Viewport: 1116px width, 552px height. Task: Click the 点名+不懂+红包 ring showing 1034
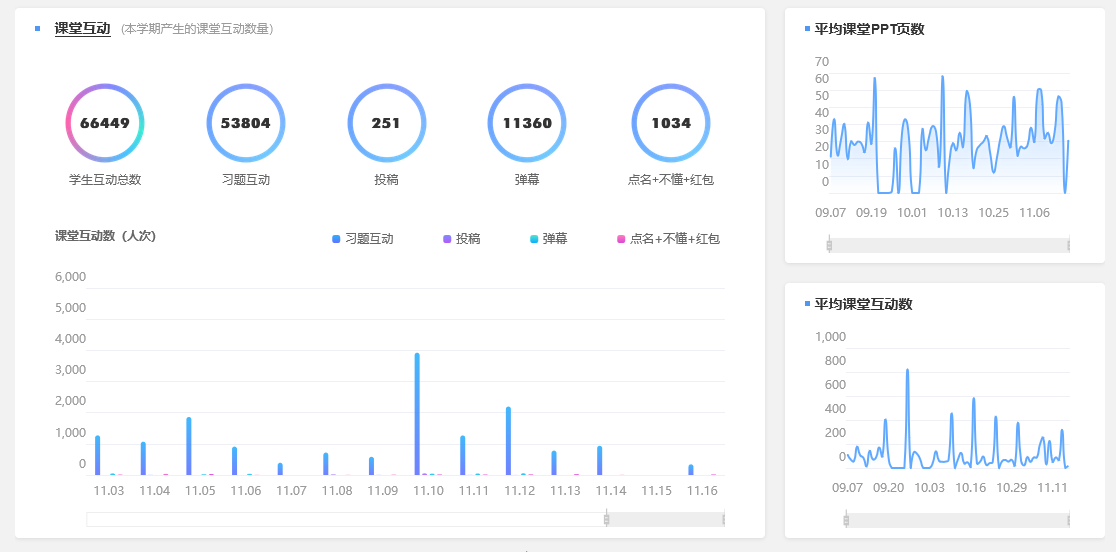(x=671, y=123)
